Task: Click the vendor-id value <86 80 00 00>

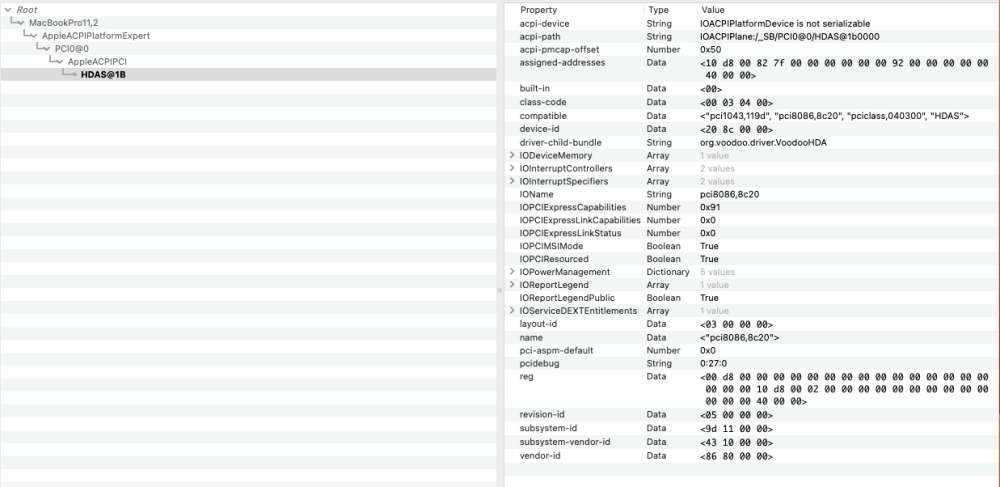Action: [x=737, y=456]
